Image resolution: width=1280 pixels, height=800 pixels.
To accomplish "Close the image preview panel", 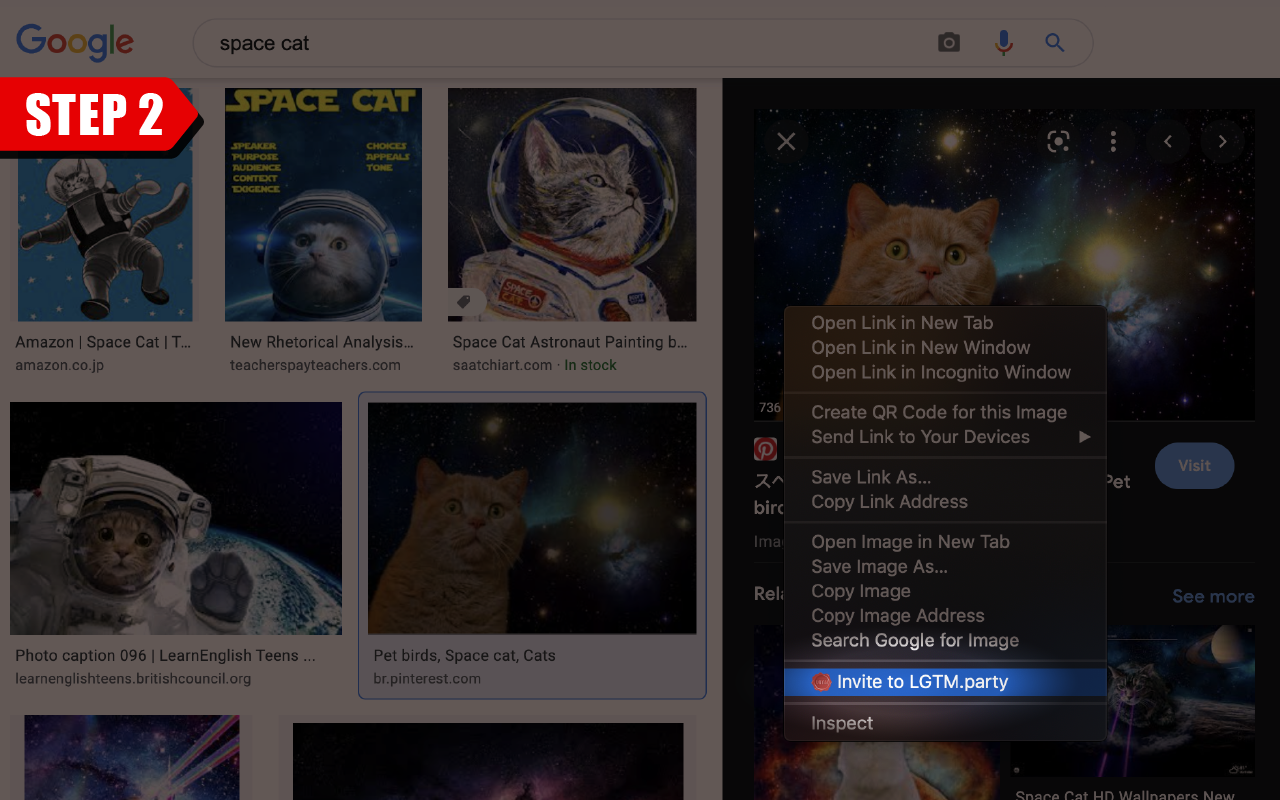I will tap(786, 142).
